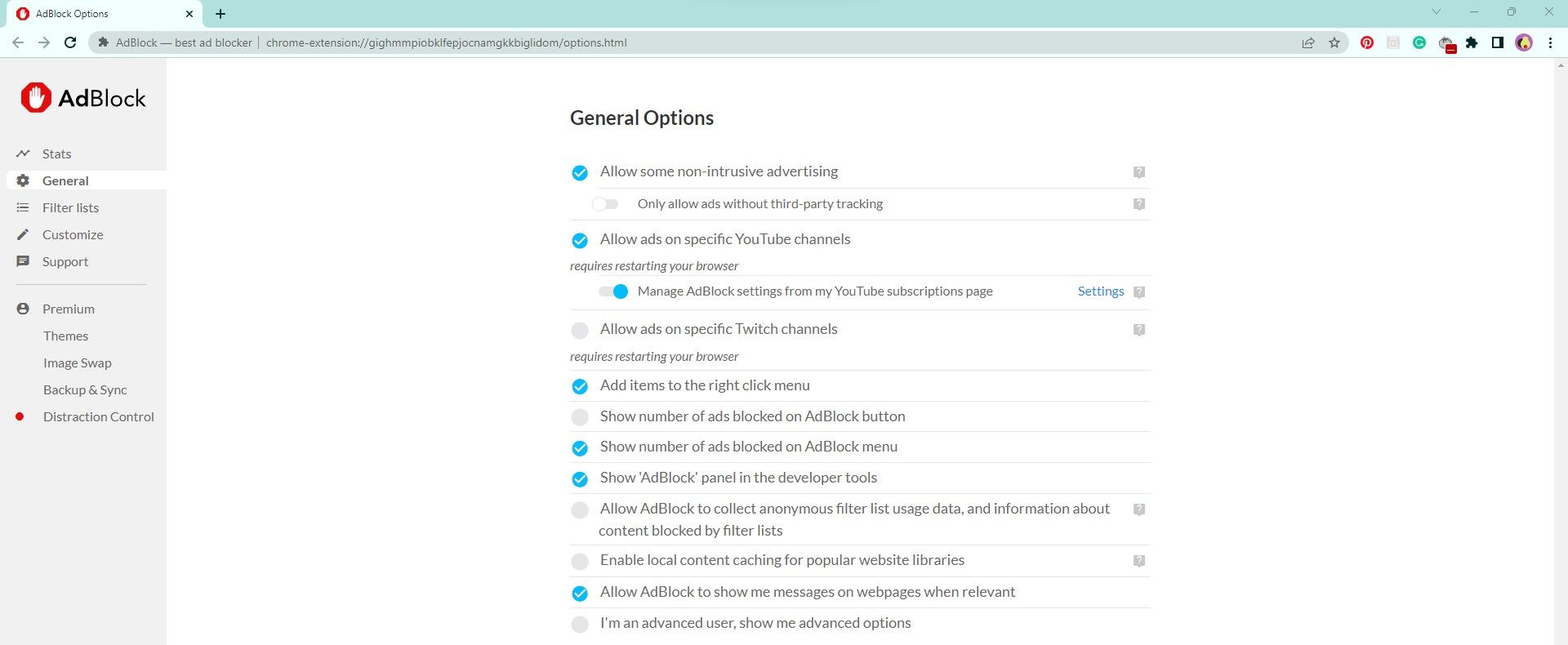
Task: Open Pinterest extension icon
Action: coord(1367,42)
